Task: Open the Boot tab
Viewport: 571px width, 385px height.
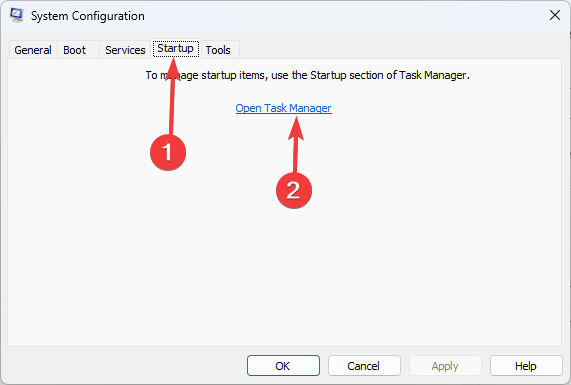Action: point(74,50)
